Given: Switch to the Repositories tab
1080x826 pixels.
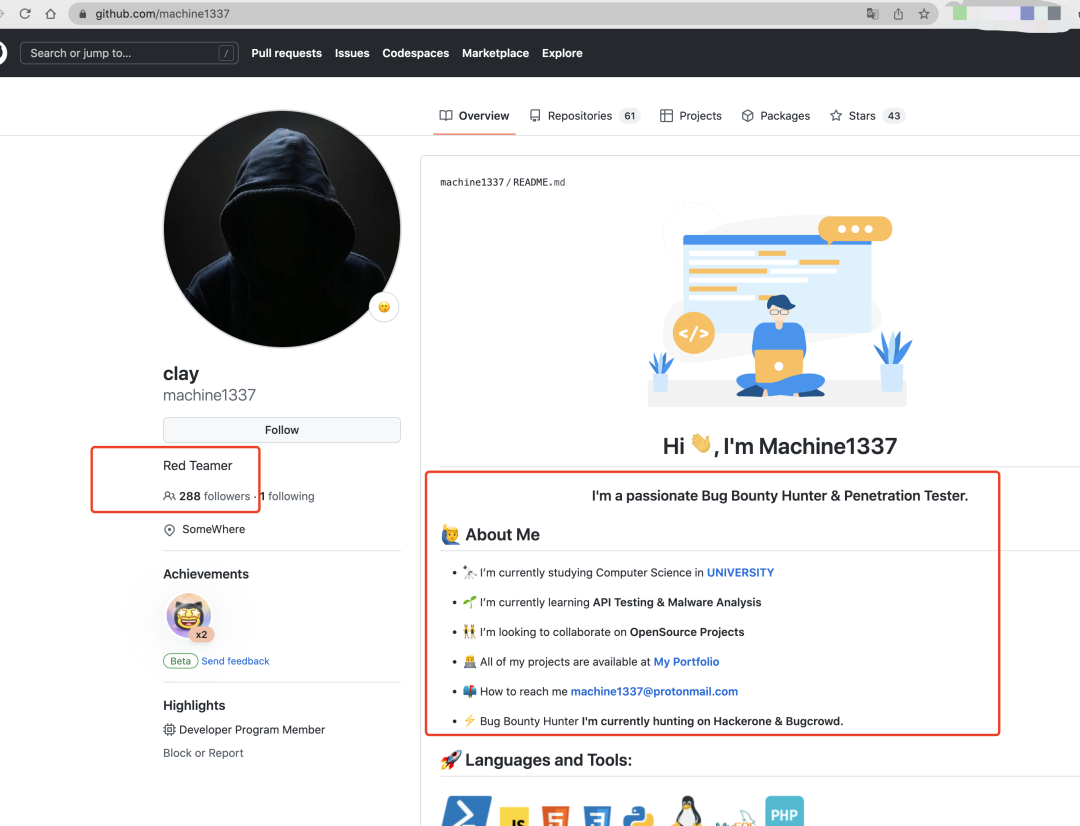Looking at the screenshot, I should point(584,116).
